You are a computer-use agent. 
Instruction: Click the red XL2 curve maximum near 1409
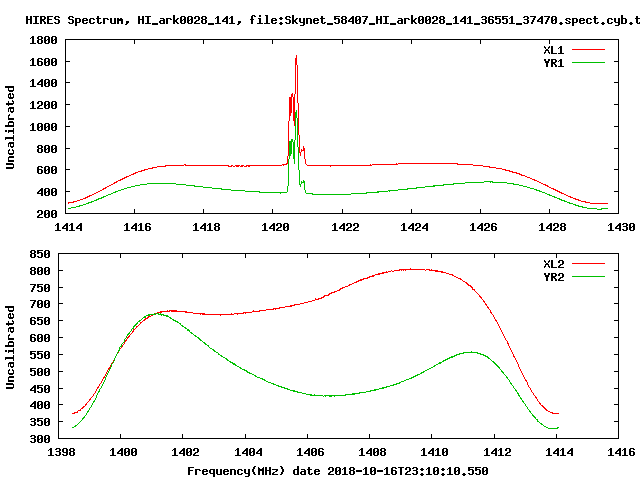(x=412, y=269)
